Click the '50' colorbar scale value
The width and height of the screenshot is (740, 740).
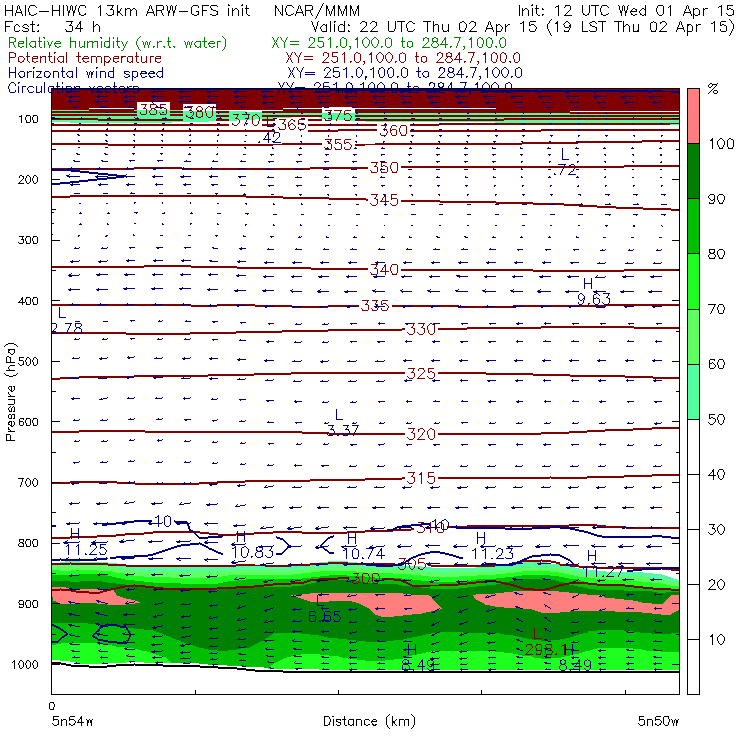(x=716, y=420)
